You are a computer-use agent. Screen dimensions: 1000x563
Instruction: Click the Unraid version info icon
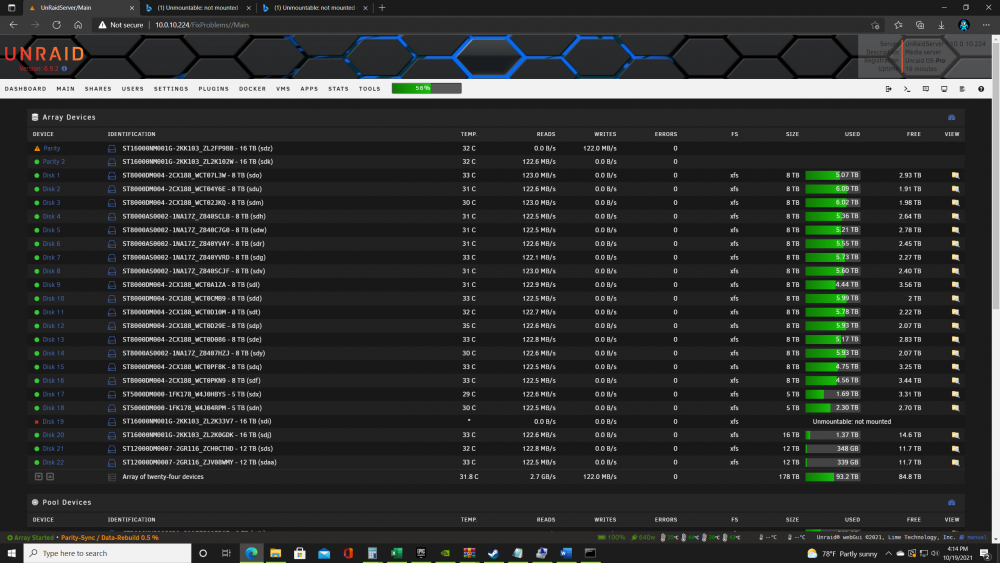tap(64, 69)
